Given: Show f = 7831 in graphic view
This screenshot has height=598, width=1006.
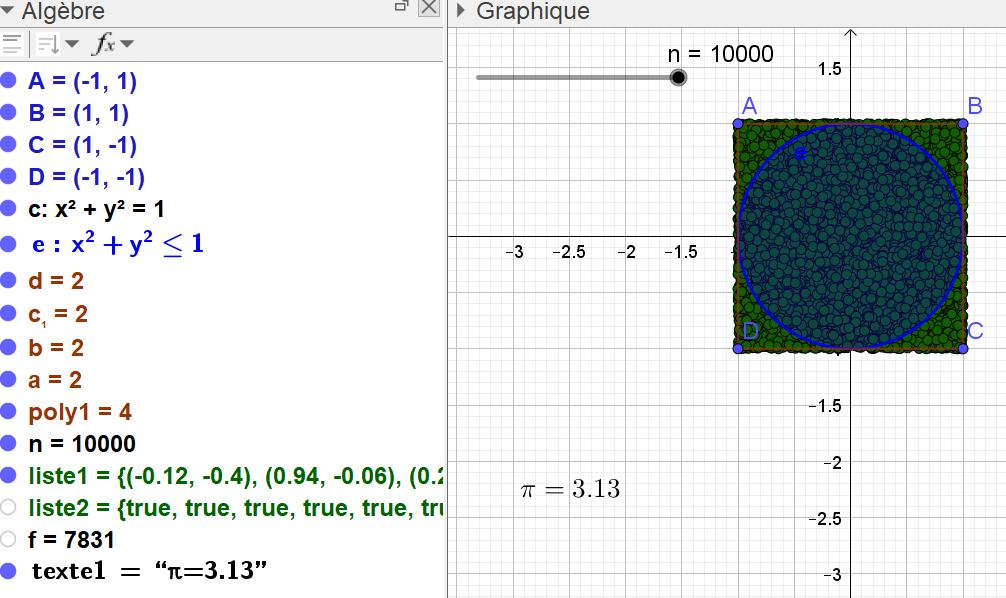Looking at the screenshot, I should (x=8, y=540).
